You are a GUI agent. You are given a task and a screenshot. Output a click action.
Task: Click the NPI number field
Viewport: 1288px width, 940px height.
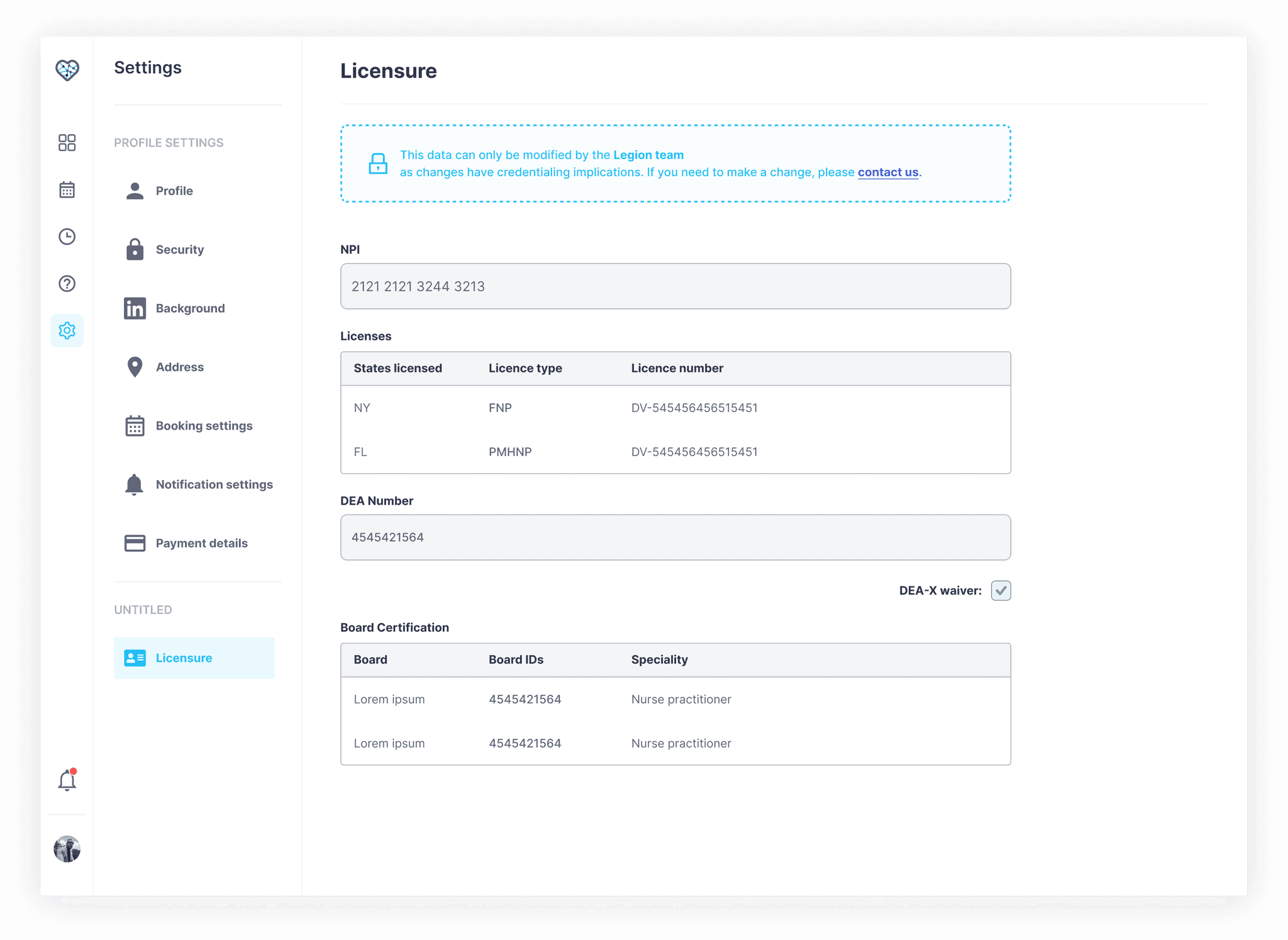coord(675,286)
